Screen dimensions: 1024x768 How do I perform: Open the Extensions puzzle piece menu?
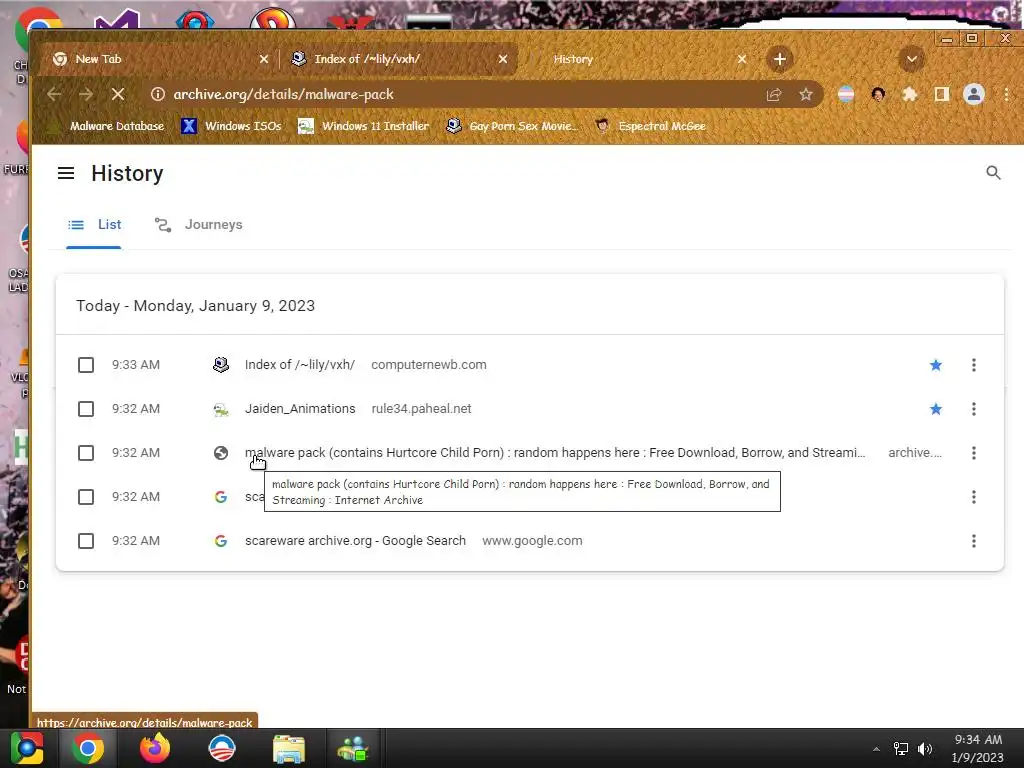[x=910, y=95]
